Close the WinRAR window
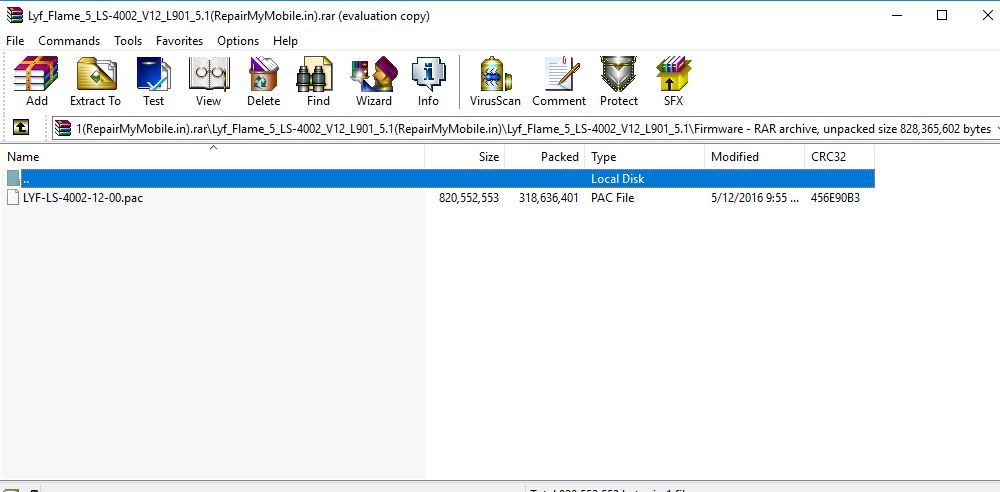The width and height of the screenshot is (1000, 492). (x=987, y=16)
